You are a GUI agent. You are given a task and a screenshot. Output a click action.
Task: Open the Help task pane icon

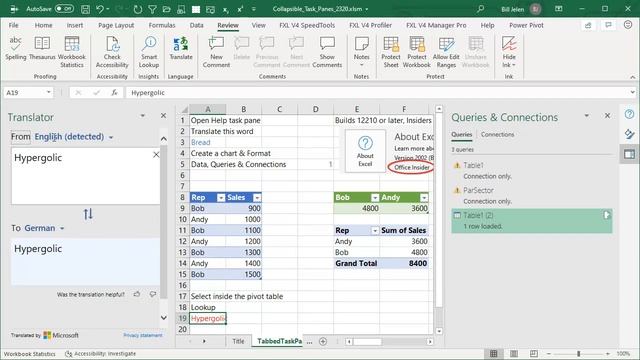[629, 114]
